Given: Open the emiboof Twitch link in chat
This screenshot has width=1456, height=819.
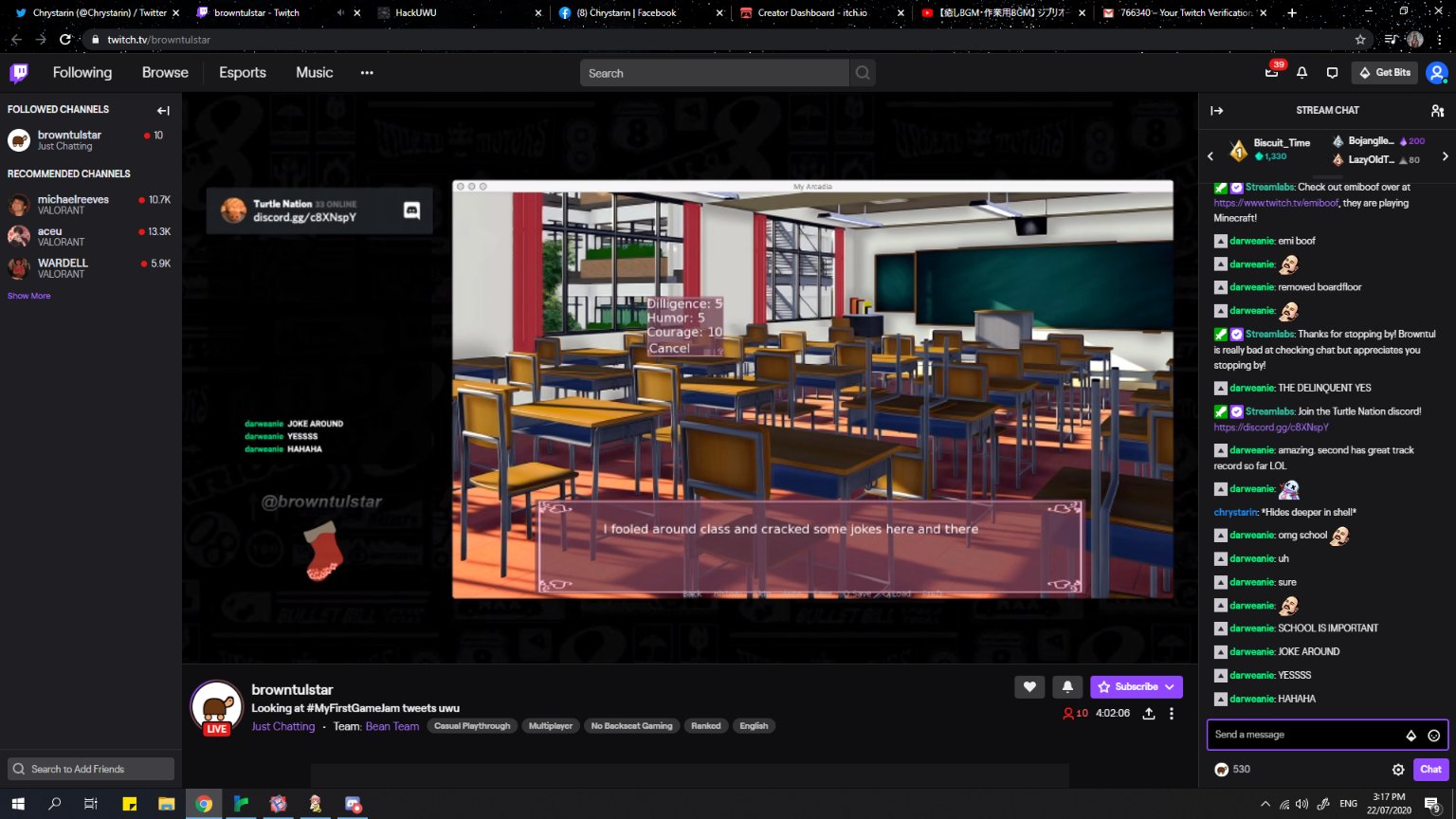Looking at the screenshot, I should pos(1276,203).
